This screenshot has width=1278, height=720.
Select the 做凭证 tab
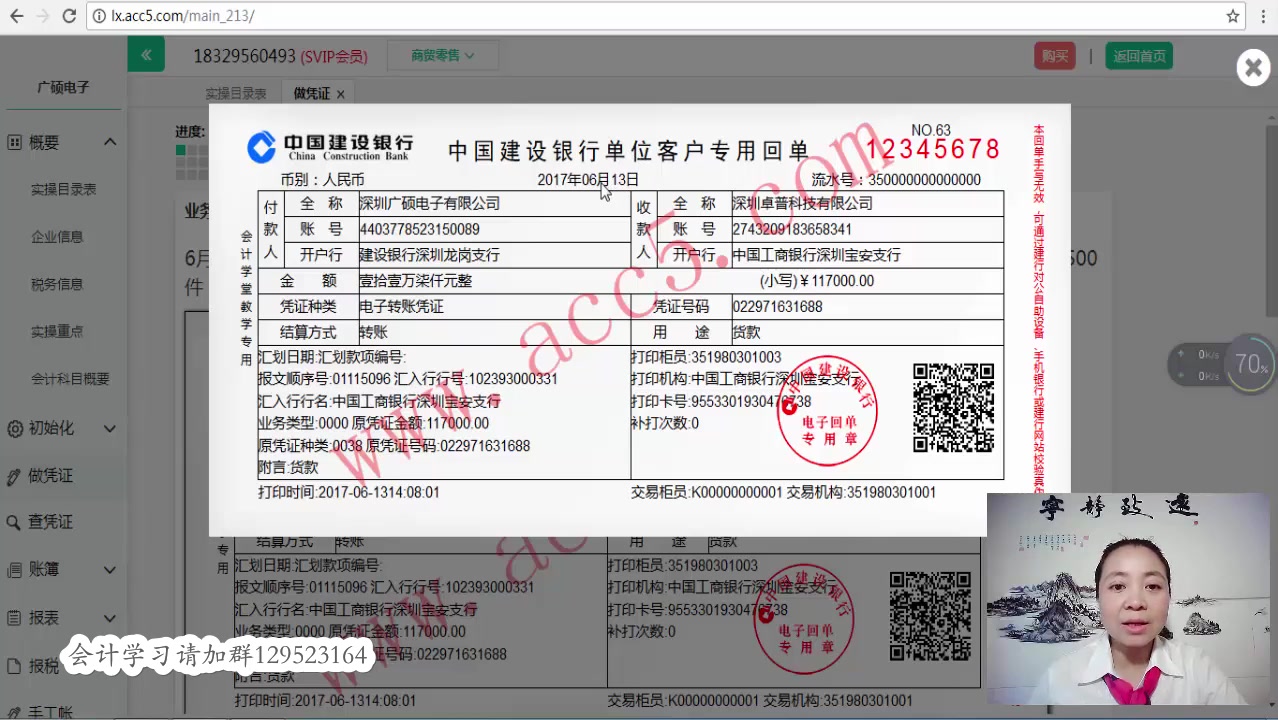311,92
